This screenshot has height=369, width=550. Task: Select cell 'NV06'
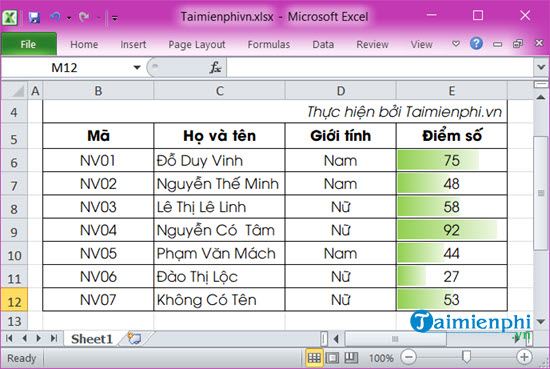[x=98, y=276]
